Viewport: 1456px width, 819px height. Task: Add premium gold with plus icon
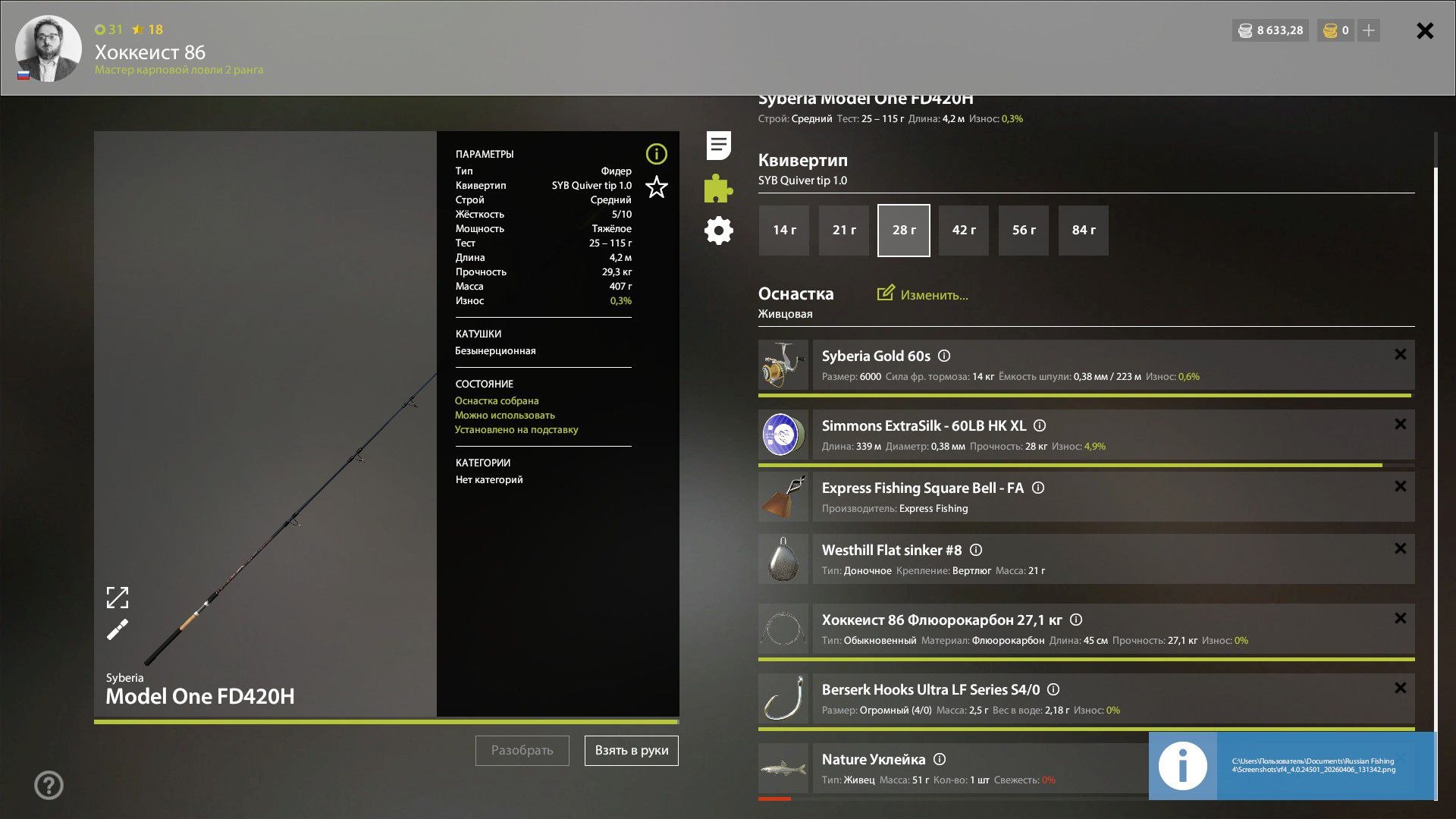pos(1368,30)
